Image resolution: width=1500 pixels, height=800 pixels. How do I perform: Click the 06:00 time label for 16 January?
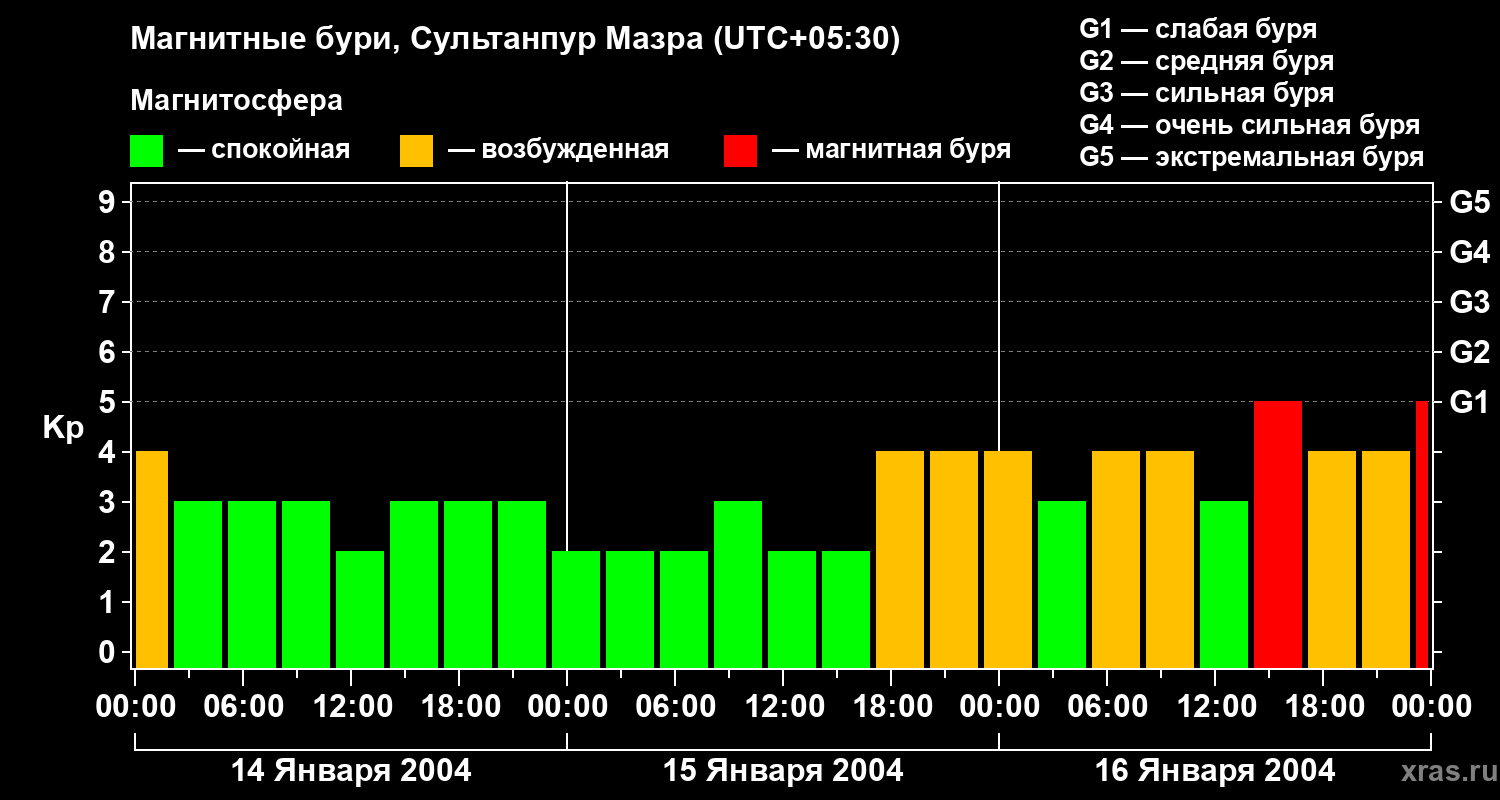(1109, 706)
